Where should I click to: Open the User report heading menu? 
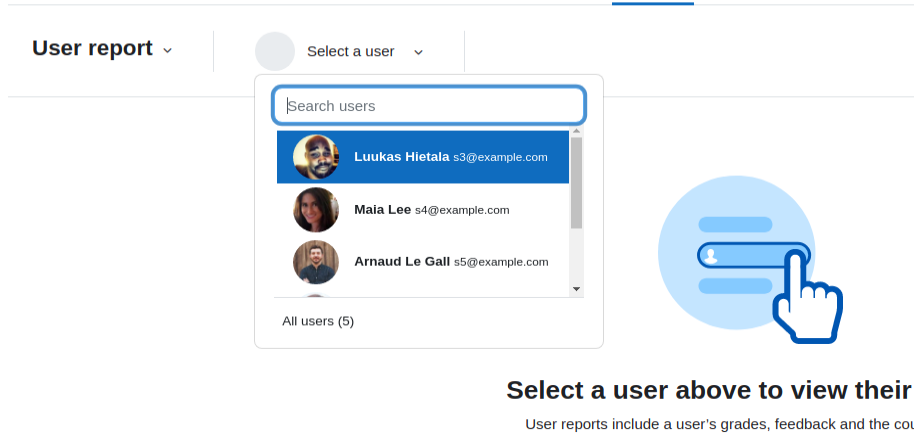click(92, 48)
